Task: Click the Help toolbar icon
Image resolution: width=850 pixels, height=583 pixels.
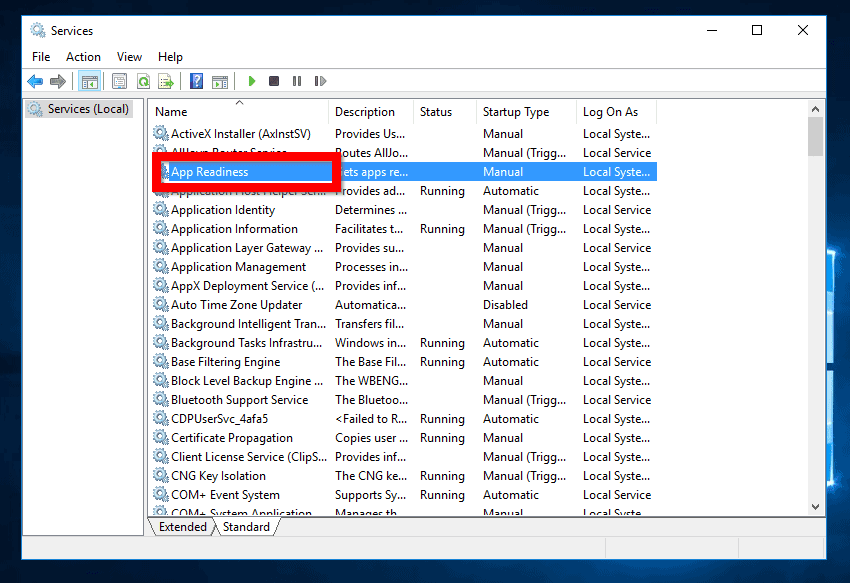Action: tap(196, 81)
